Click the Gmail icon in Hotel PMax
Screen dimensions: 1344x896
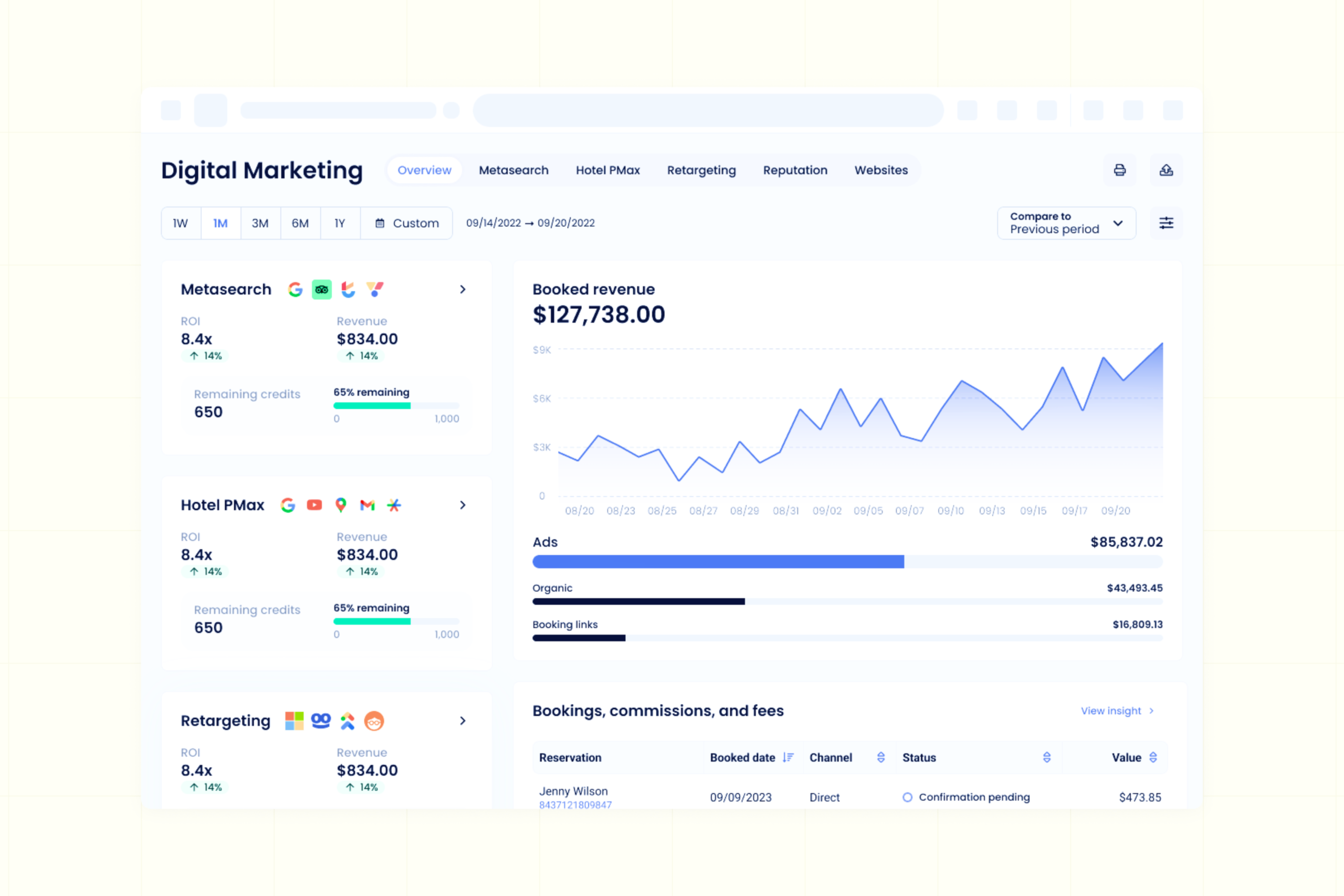pyautogui.click(x=367, y=505)
